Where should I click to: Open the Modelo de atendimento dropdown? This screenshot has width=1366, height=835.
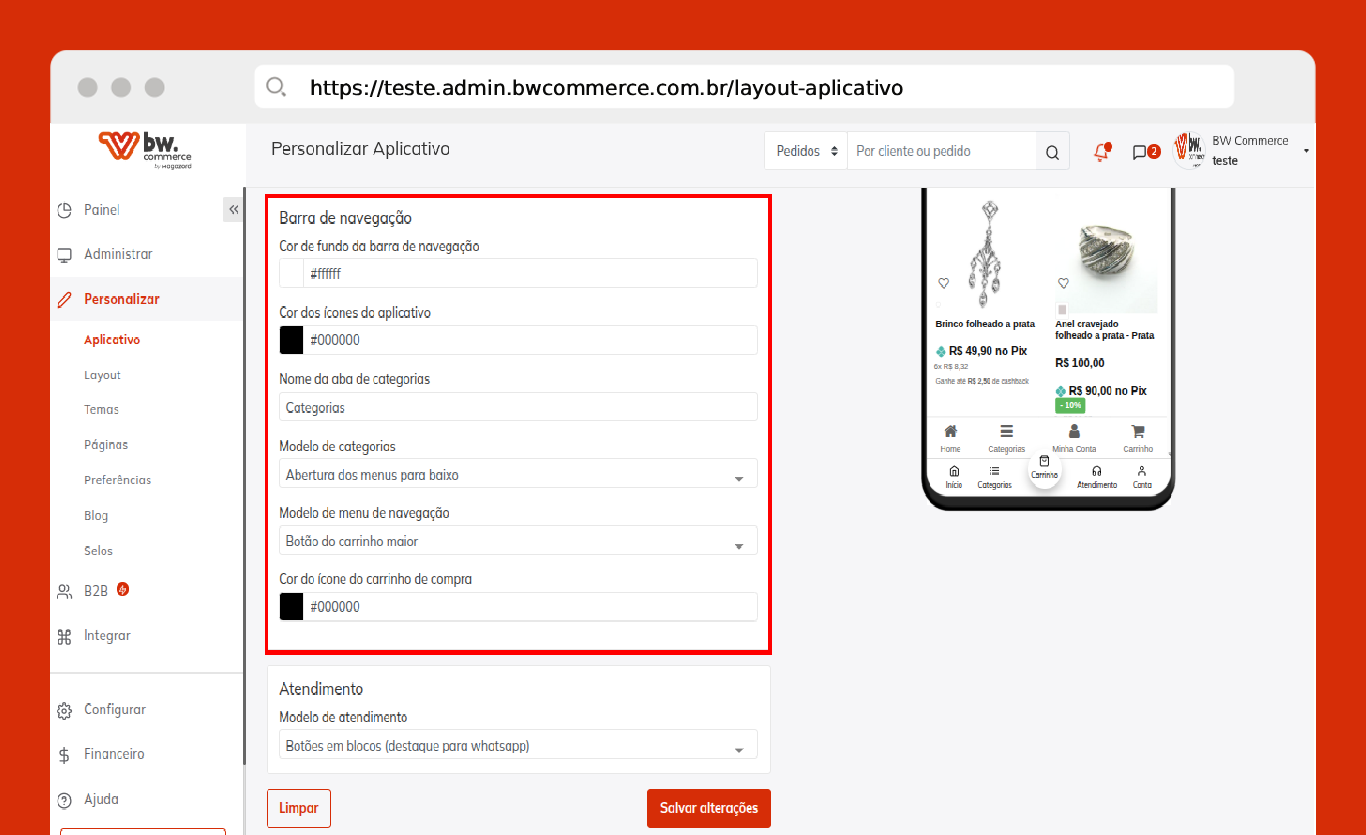pyautogui.click(x=518, y=746)
